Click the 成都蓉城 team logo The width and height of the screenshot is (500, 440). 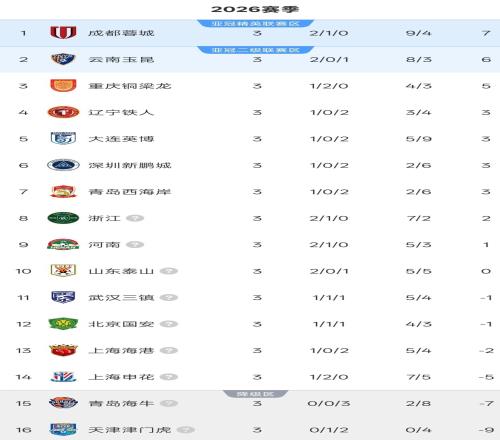click(x=63, y=33)
